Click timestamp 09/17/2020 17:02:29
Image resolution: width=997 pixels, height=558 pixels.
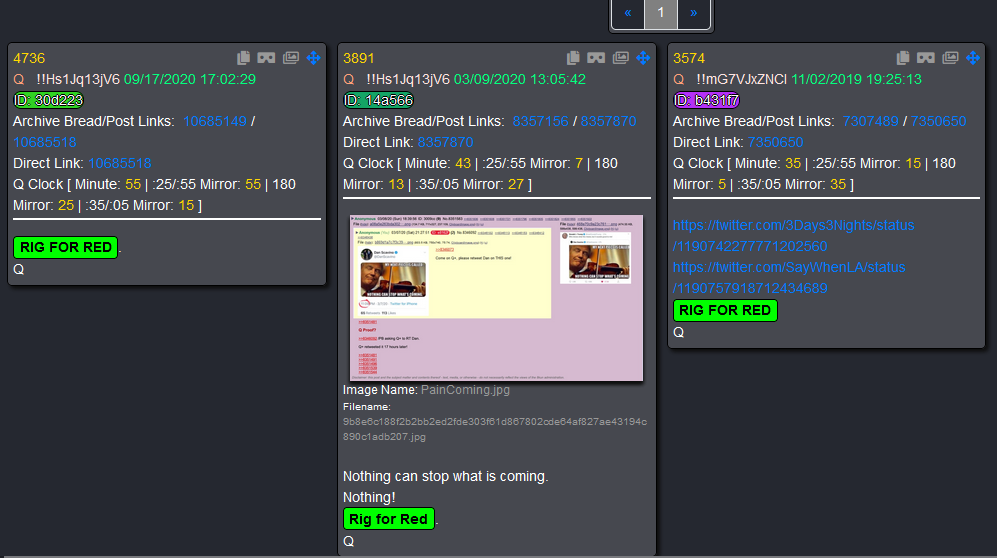tap(189, 79)
